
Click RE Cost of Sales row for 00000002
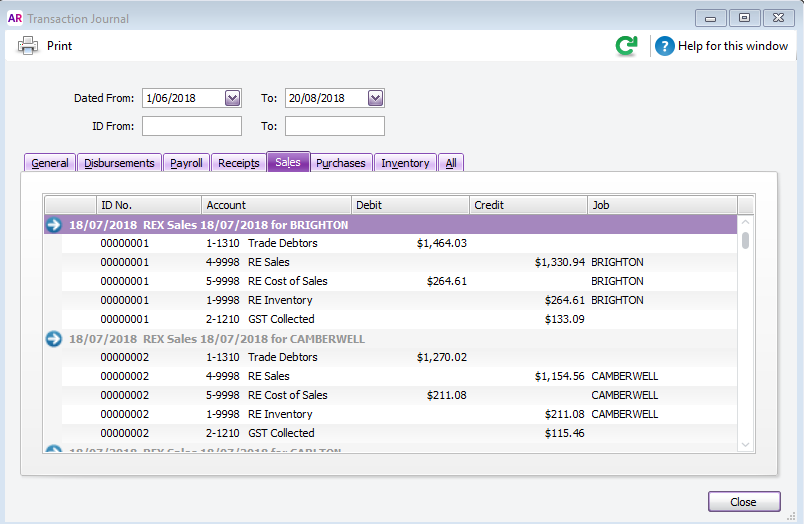[x=399, y=395]
